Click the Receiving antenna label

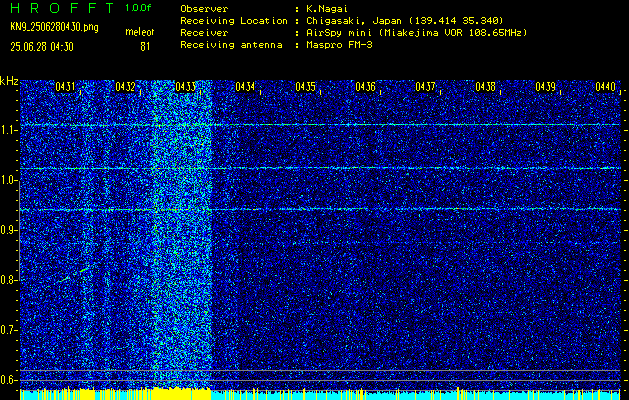(231, 45)
